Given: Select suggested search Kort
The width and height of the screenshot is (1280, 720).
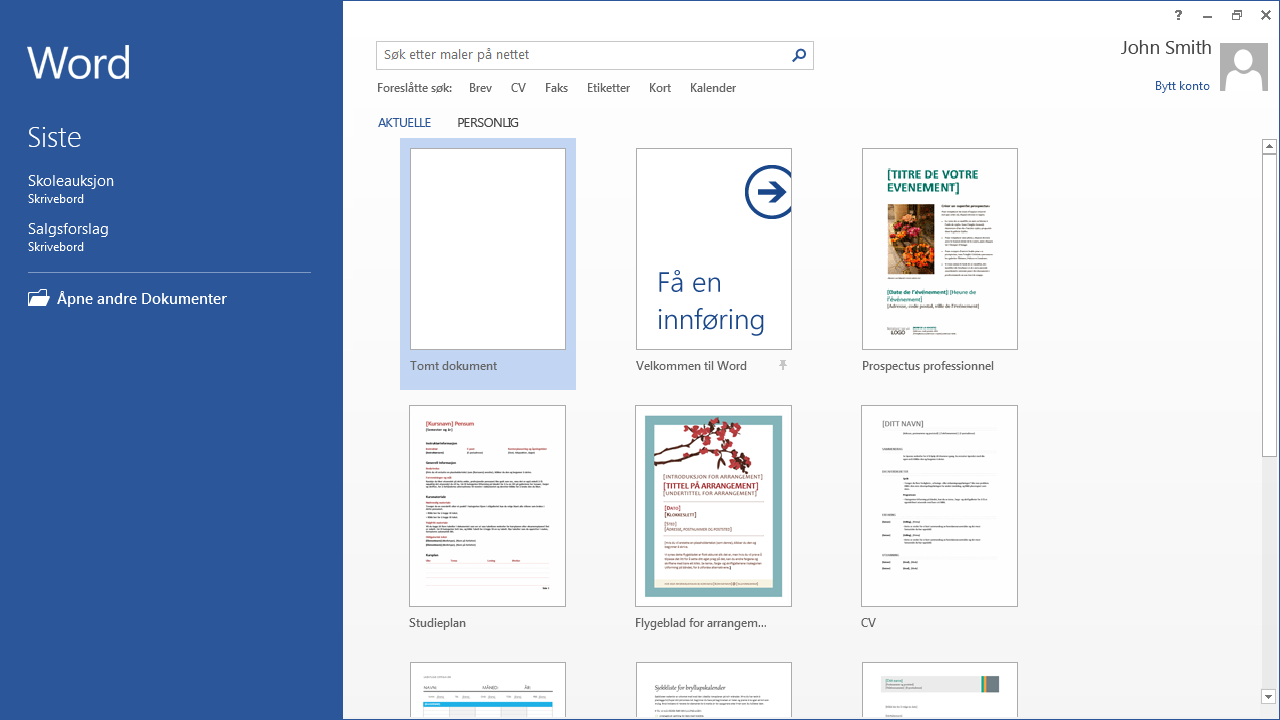Looking at the screenshot, I should (x=660, y=88).
